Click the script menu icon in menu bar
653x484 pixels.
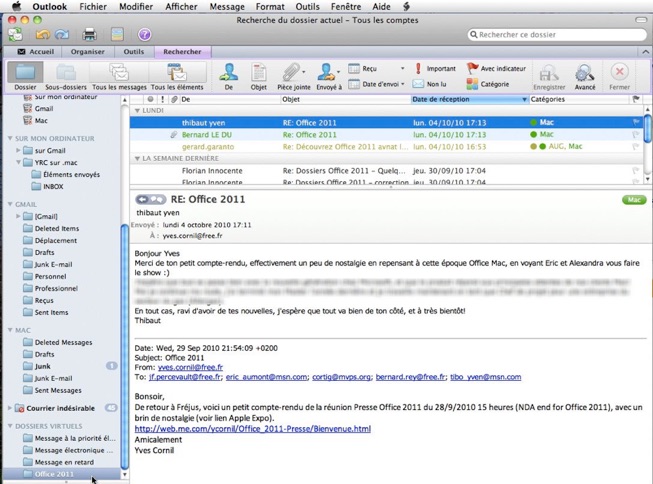(x=407, y=6)
